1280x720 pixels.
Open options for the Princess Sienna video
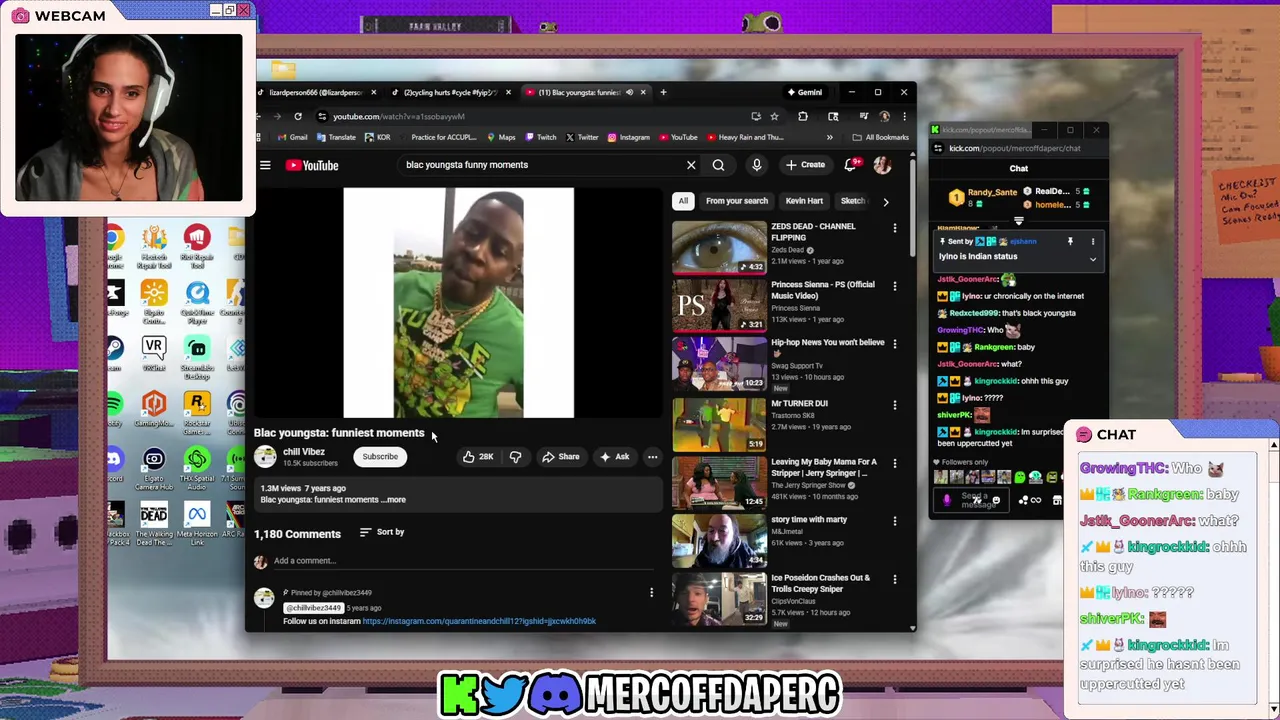click(894, 286)
